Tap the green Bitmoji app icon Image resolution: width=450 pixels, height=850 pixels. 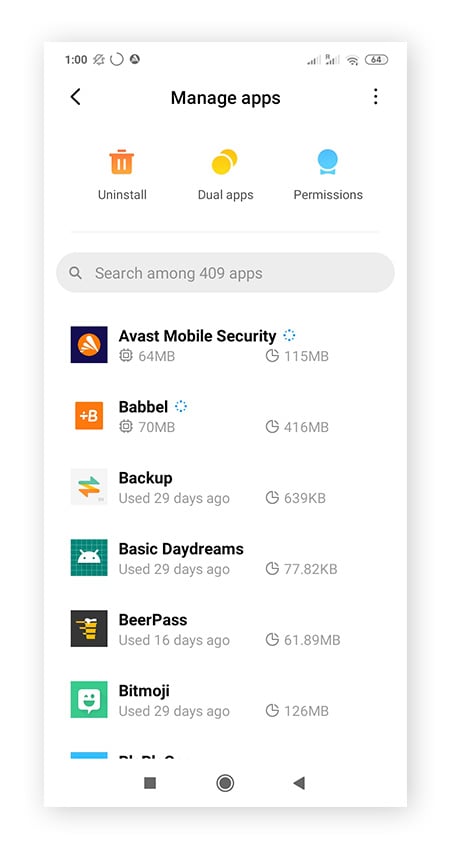click(x=89, y=700)
